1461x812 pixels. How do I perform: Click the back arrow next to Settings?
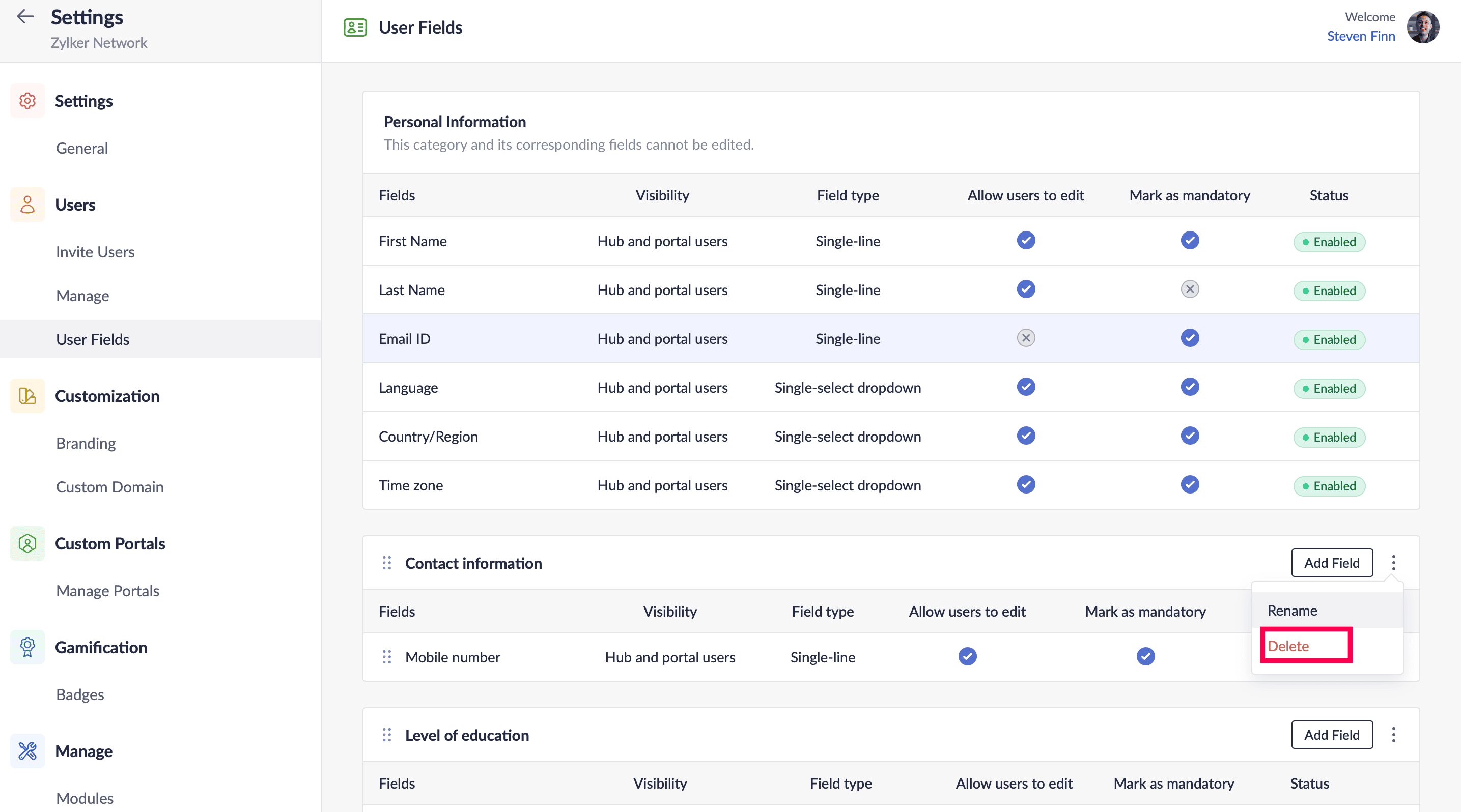[25, 17]
